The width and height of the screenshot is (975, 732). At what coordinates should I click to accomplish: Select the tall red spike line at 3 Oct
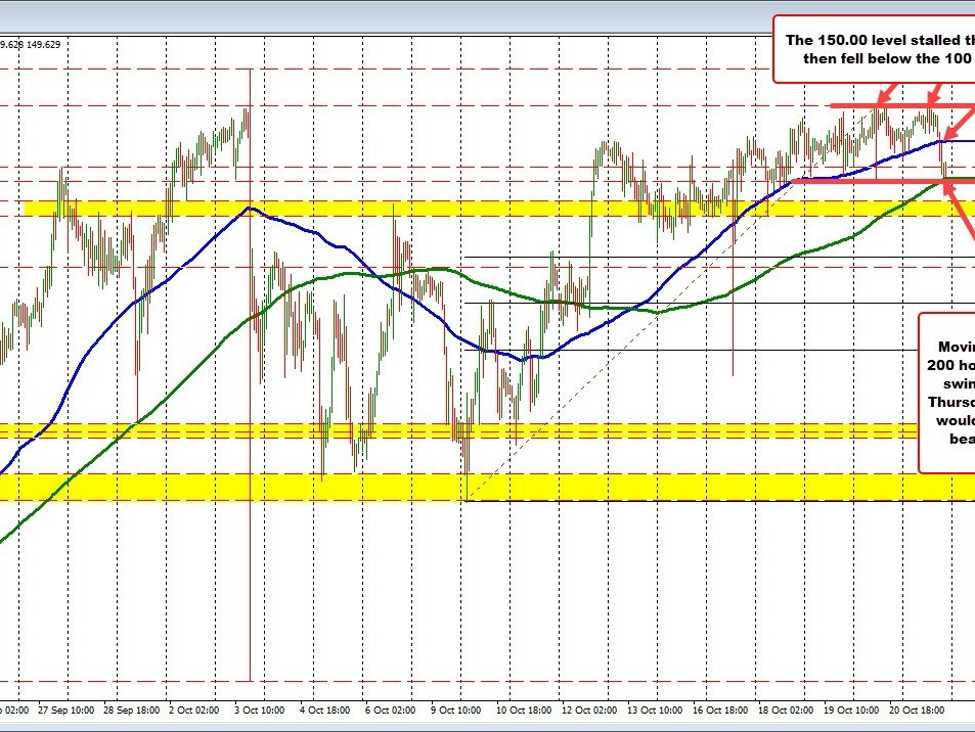(x=249, y=400)
